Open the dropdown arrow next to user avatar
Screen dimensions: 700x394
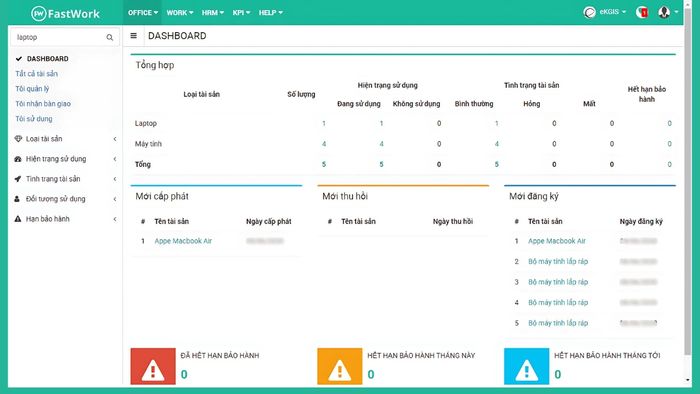point(676,12)
